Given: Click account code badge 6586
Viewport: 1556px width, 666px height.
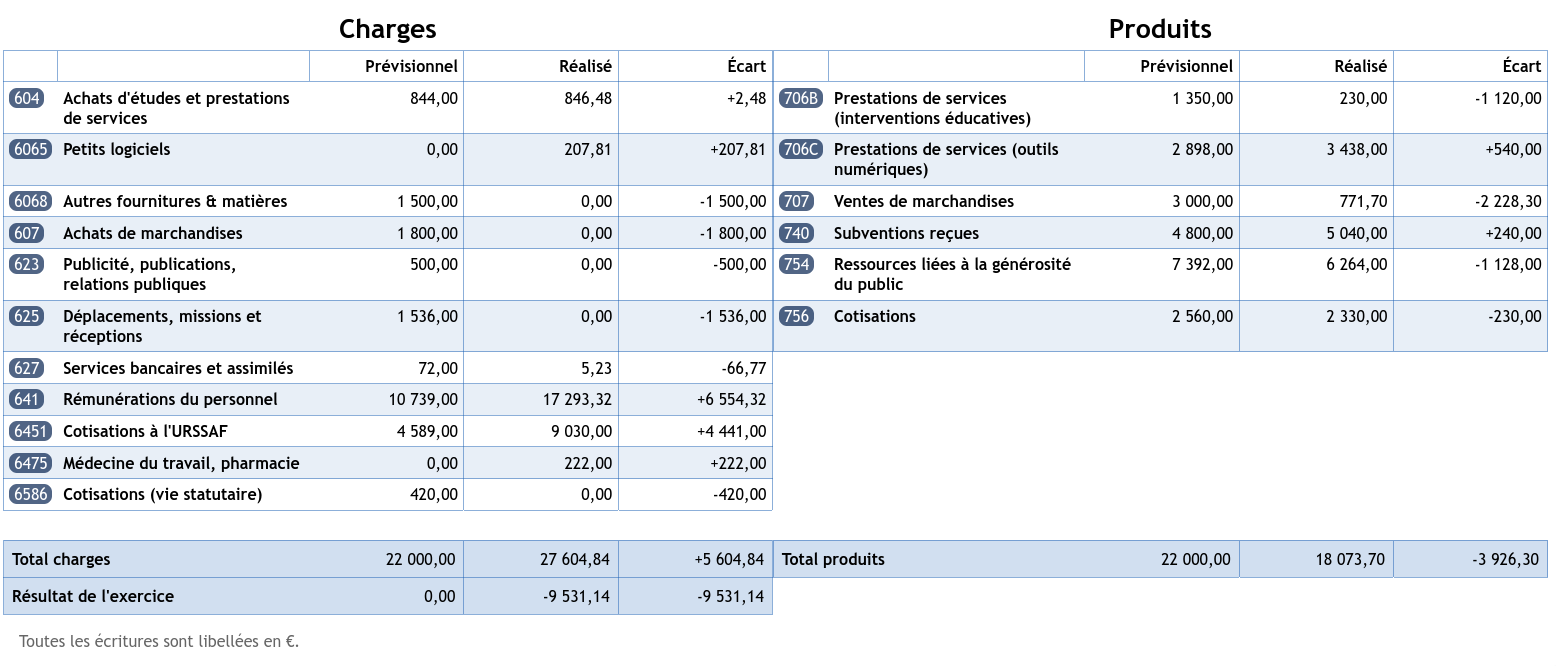Looking at the screenshot, I should [30, 494].
